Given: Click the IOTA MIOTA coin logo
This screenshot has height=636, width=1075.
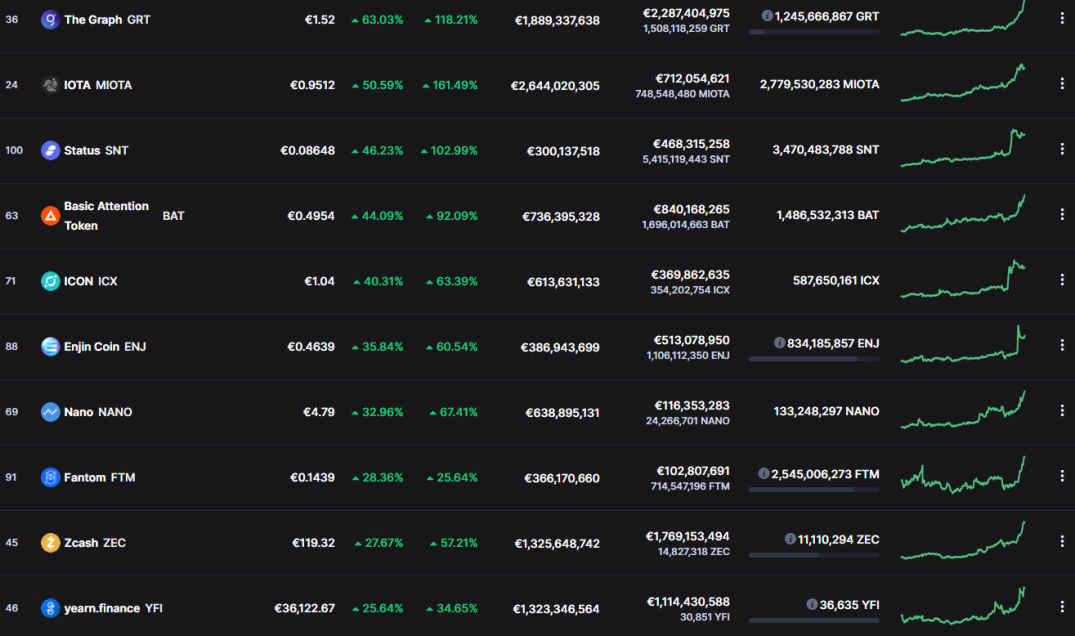Looking at the screenshot, I should coord(50,85).
